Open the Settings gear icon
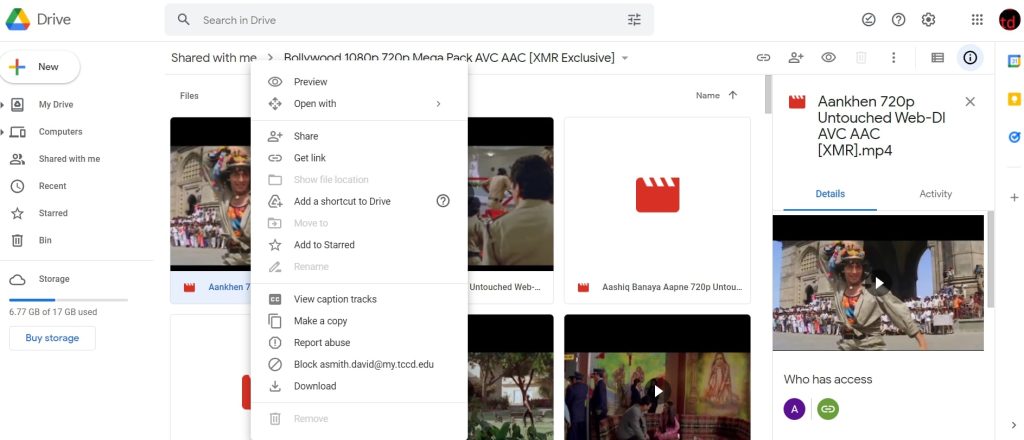Viewport: 1024px width, 440px height. point(928,20)
